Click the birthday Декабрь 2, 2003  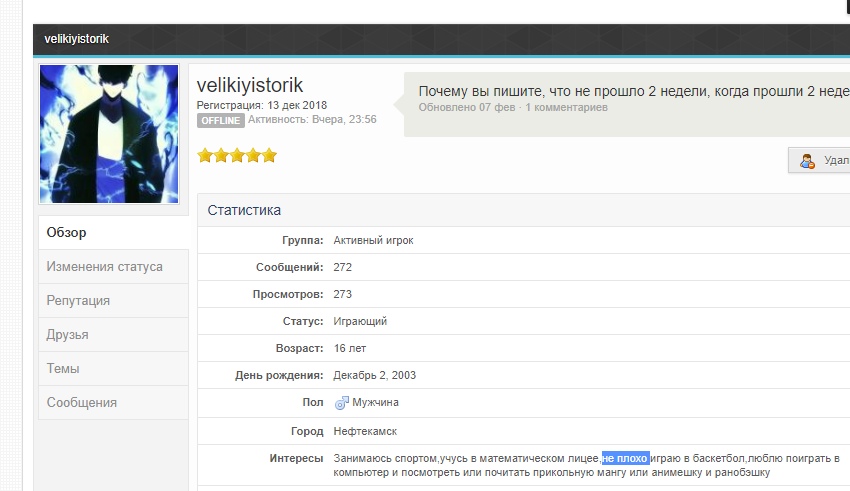pos(375,376)
